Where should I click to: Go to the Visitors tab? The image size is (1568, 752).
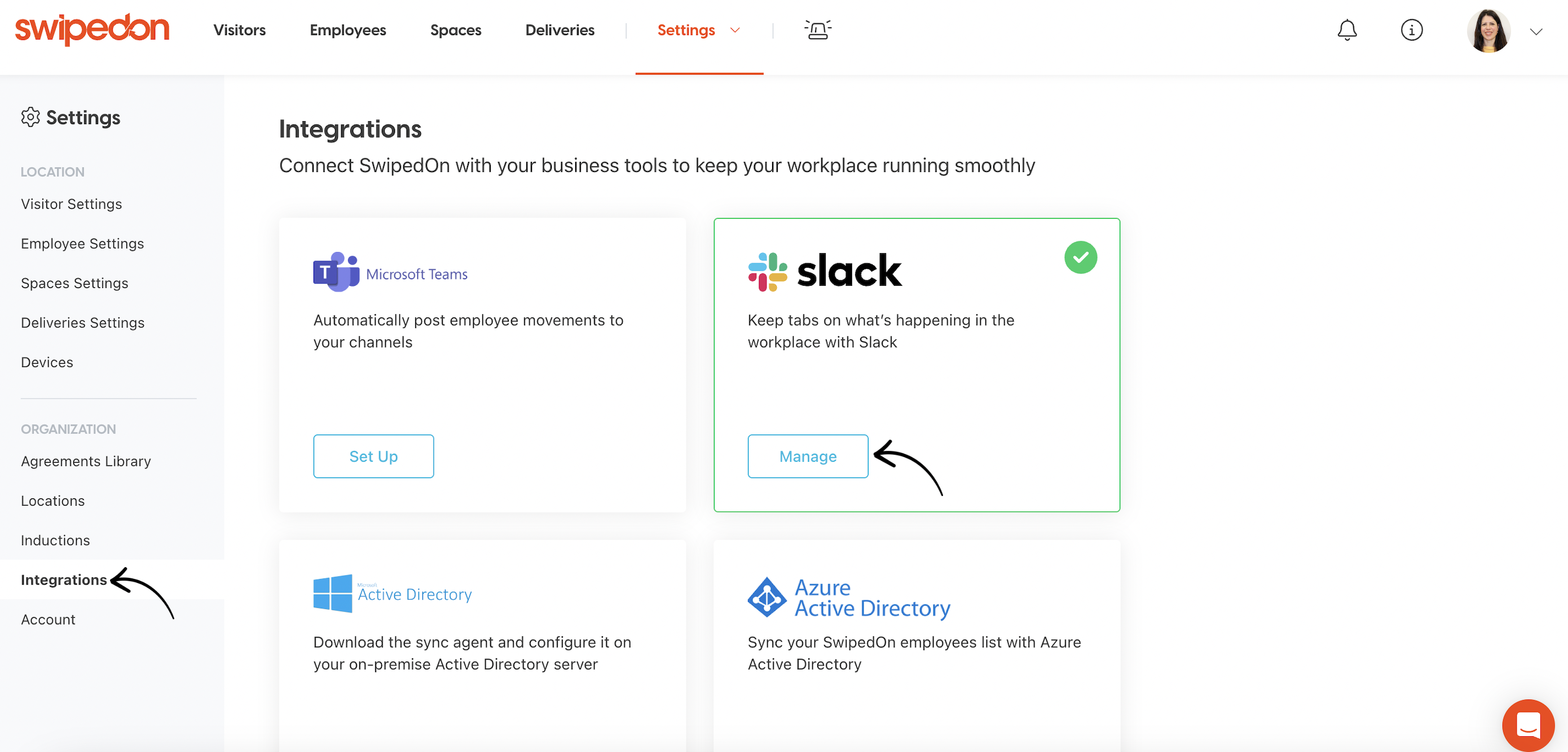pyautogui.click(x=239, y=30)
